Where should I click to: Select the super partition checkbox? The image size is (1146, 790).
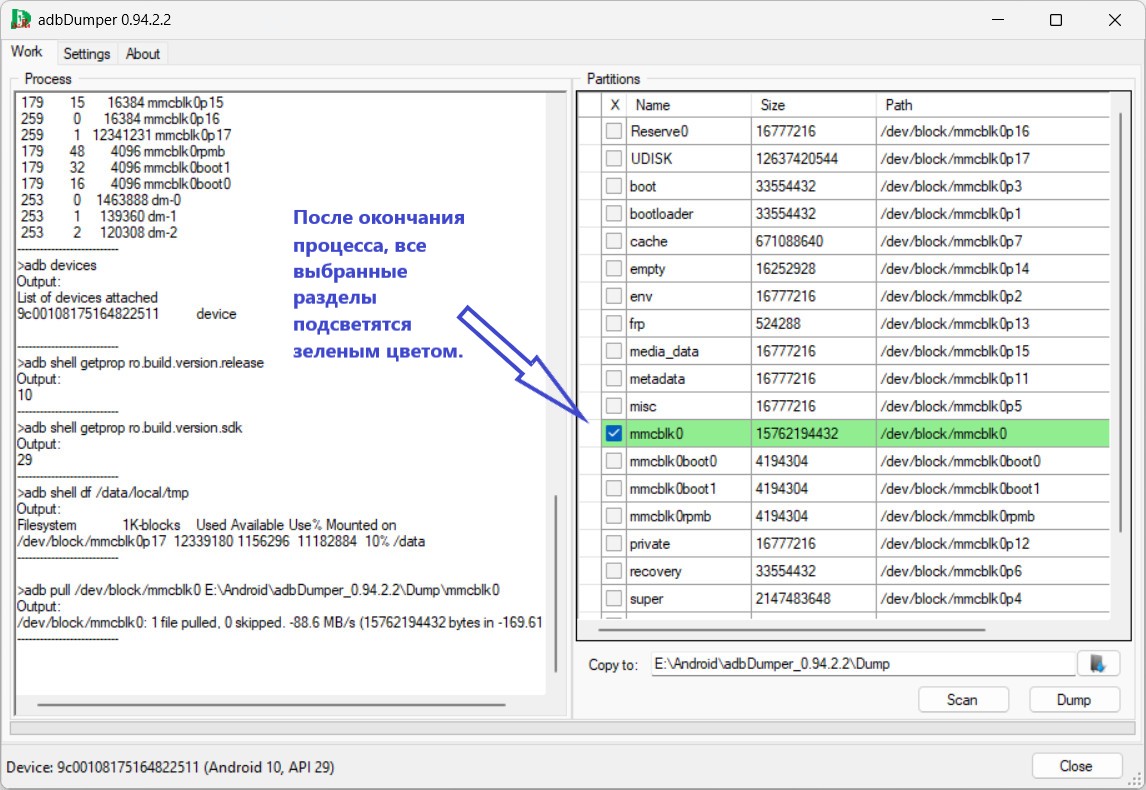pos(614,599)
